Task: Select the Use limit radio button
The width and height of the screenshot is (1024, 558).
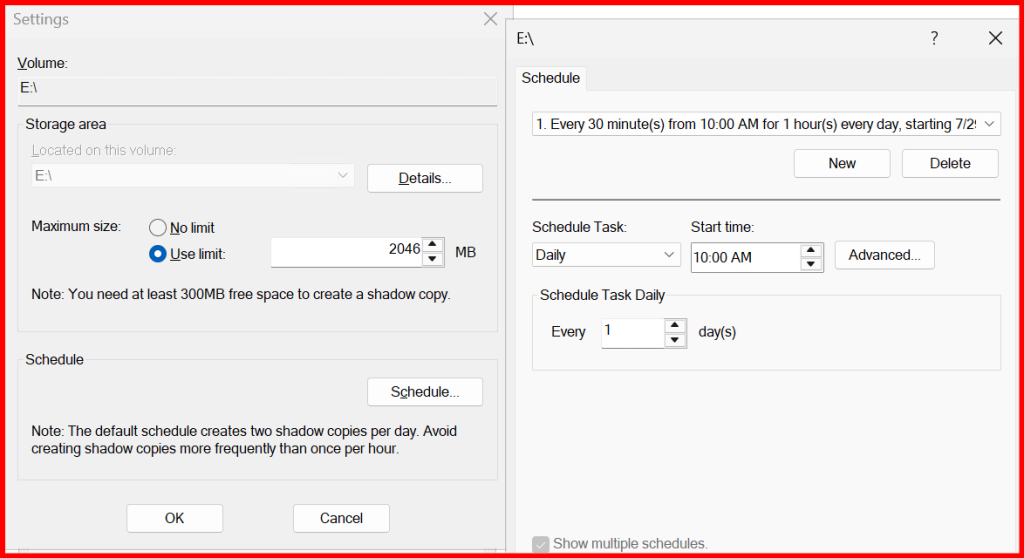Action: pyautogui.click(x=158, y=254)
